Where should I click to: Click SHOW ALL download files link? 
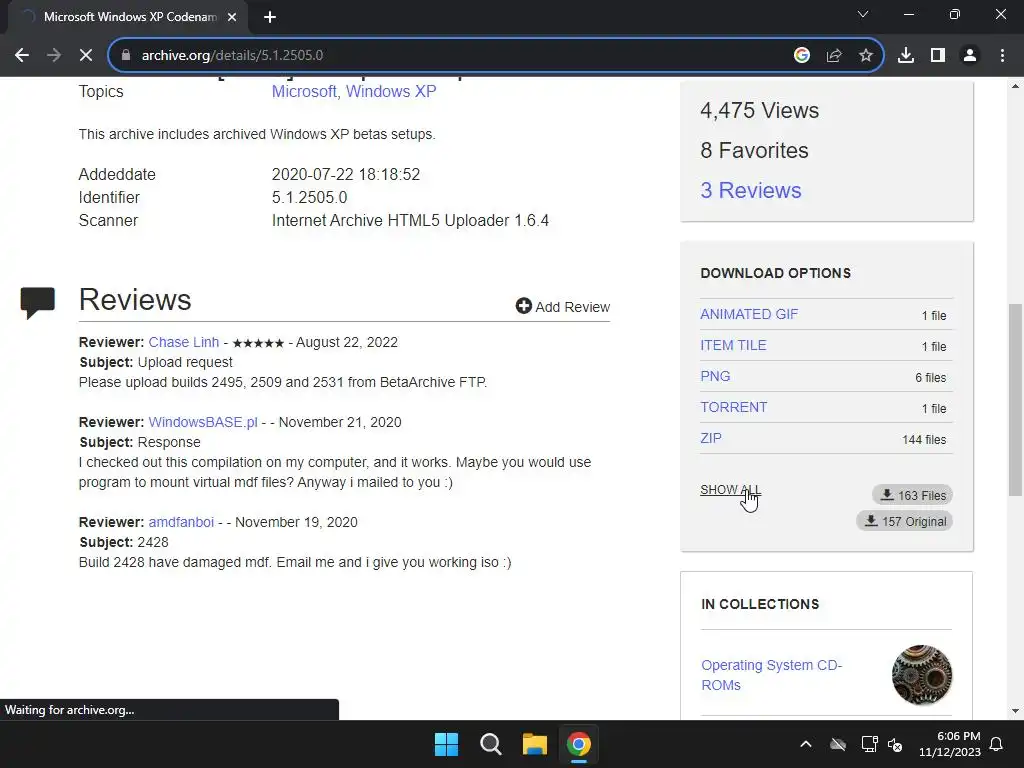730,490
